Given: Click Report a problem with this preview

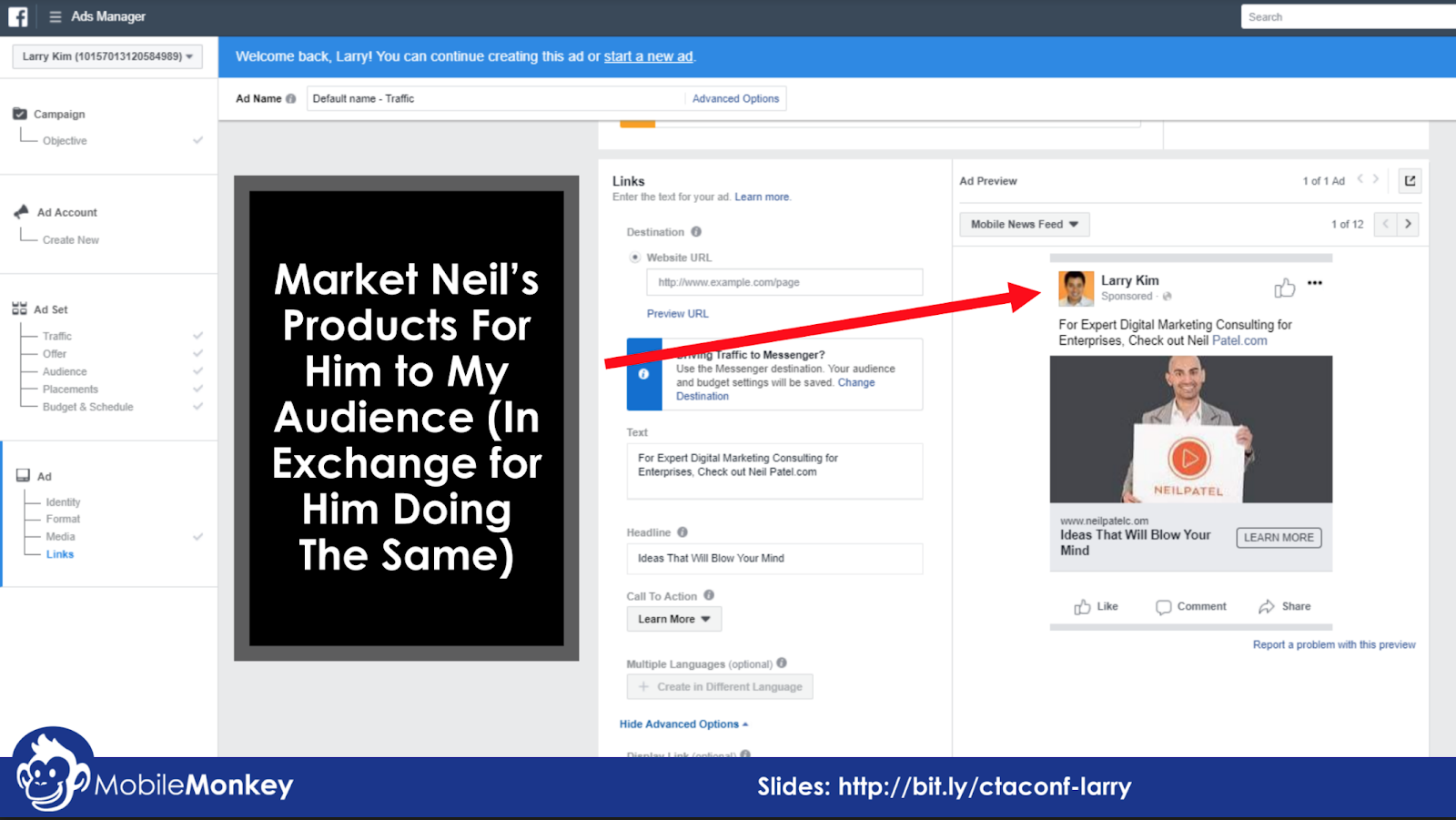Looking at the screenshot, I should 1334,644.
